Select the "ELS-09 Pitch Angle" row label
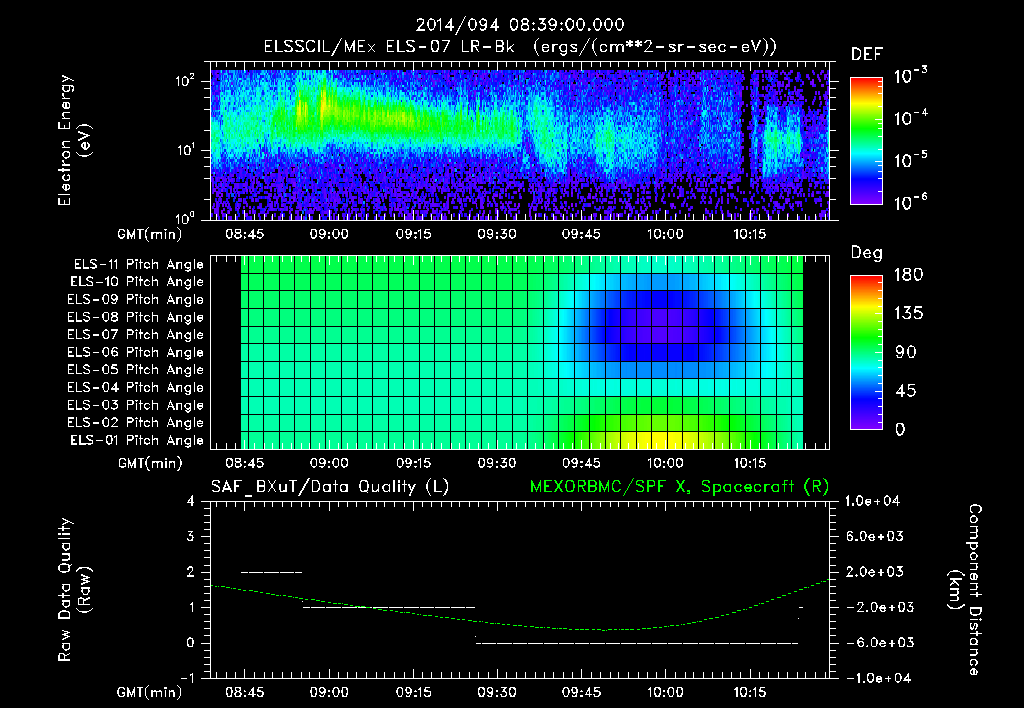Viewport: 1024px width, 708px height. (x=136, y=300)
